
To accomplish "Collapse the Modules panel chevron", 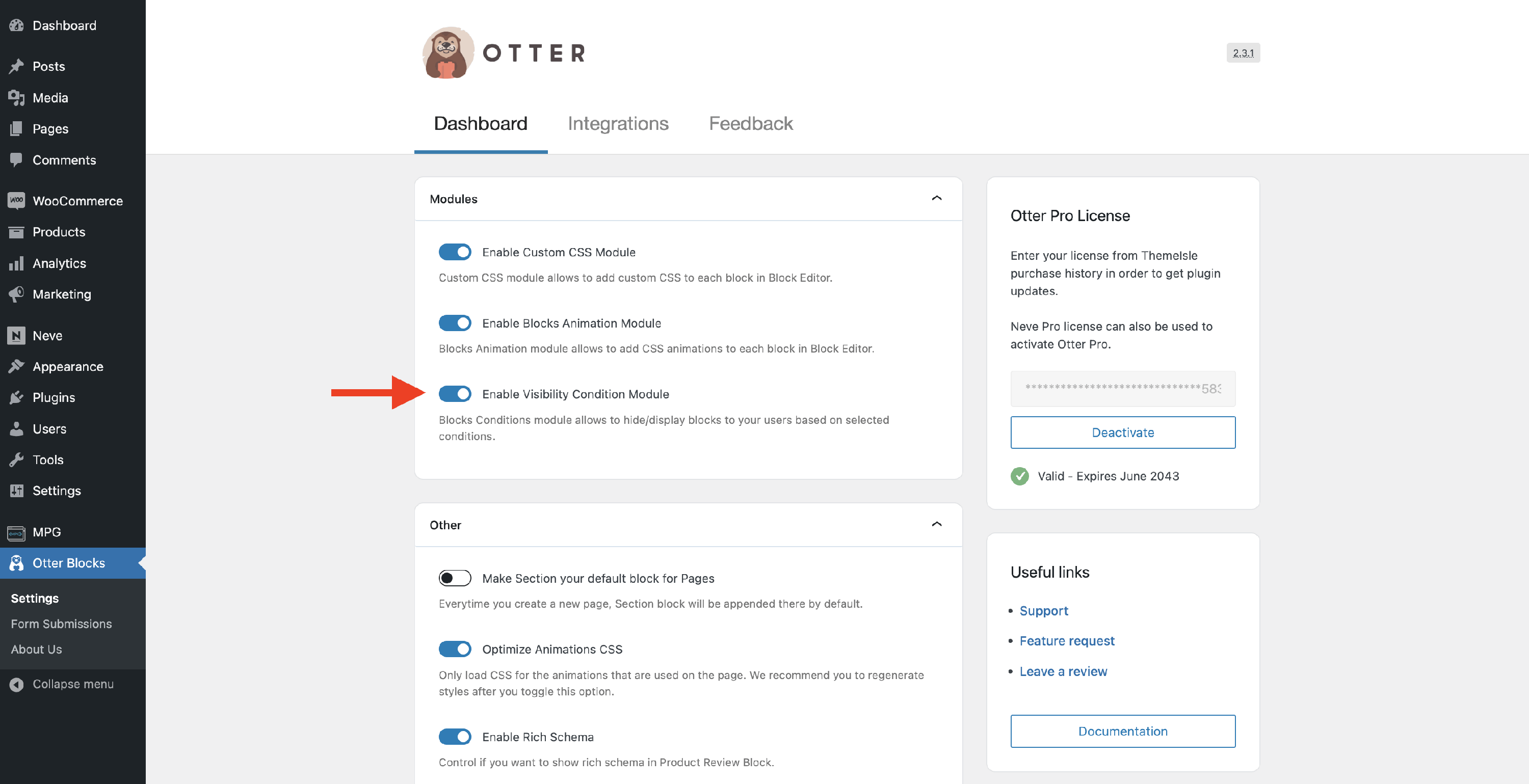I will coord(936,198).
